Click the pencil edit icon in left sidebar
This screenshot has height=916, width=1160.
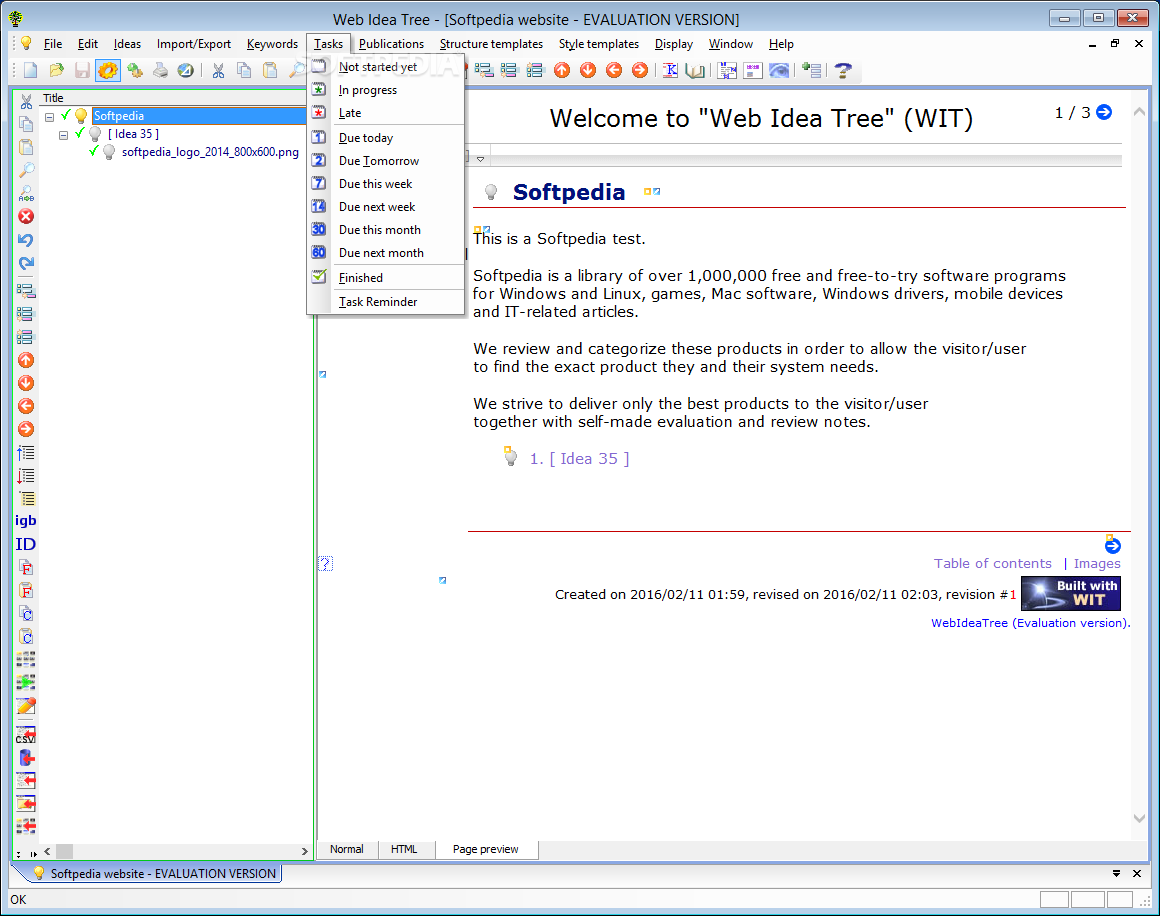tap(26, 706)
